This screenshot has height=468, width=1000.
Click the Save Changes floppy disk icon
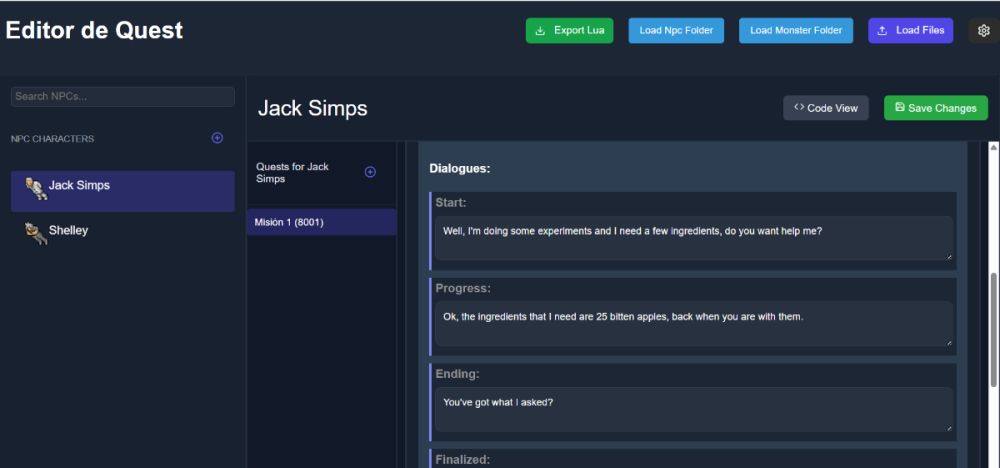coord(899,107)
